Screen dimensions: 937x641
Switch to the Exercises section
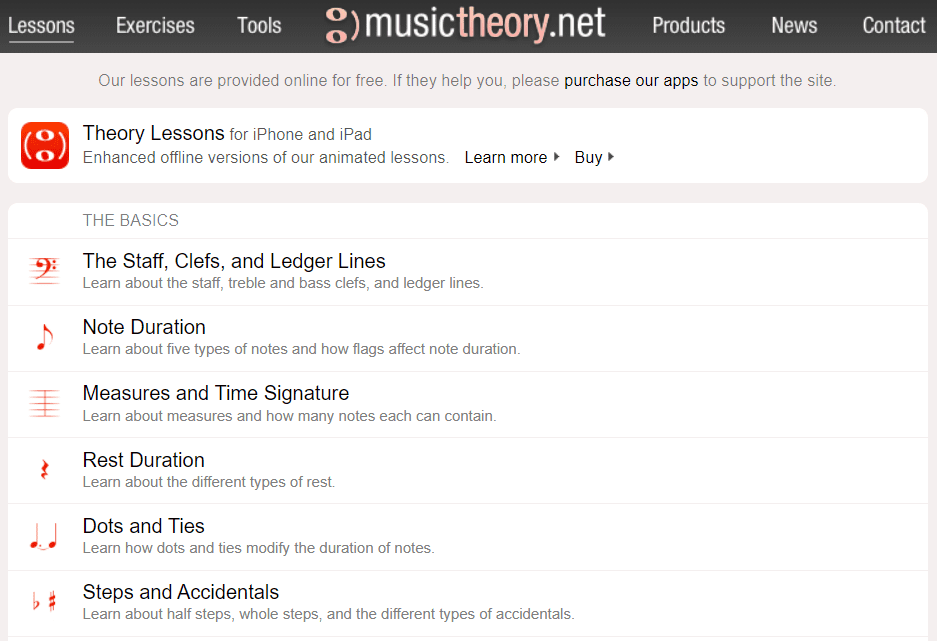click(x=154, y=26)
